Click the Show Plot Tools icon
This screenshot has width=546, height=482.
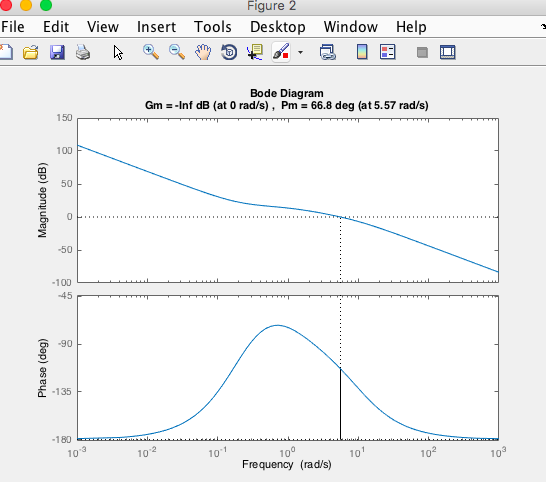click(448, 53)
